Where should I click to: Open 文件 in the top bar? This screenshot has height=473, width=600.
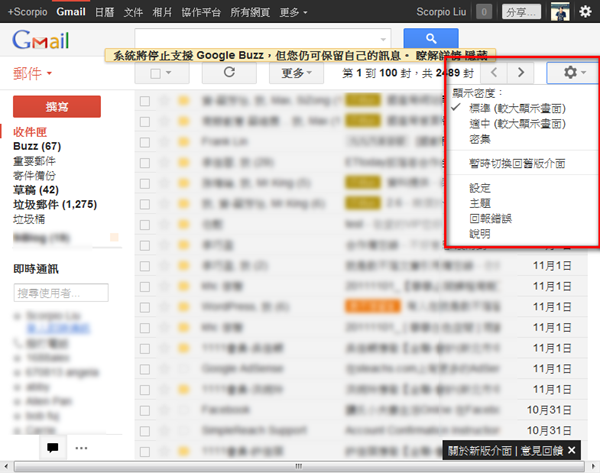coord(133,12)
